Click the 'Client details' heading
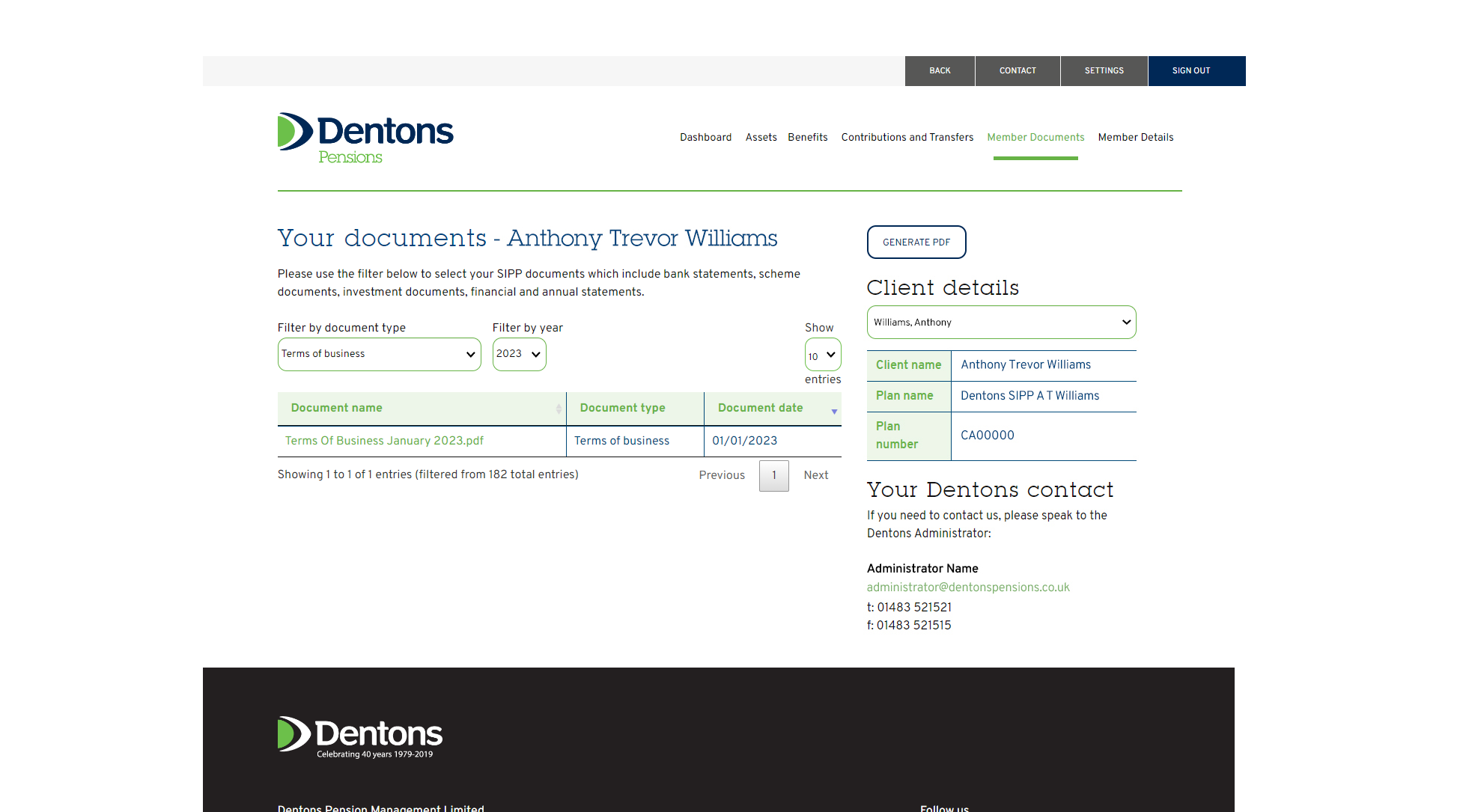1460x812 pixels. click(x=943, y=288)
